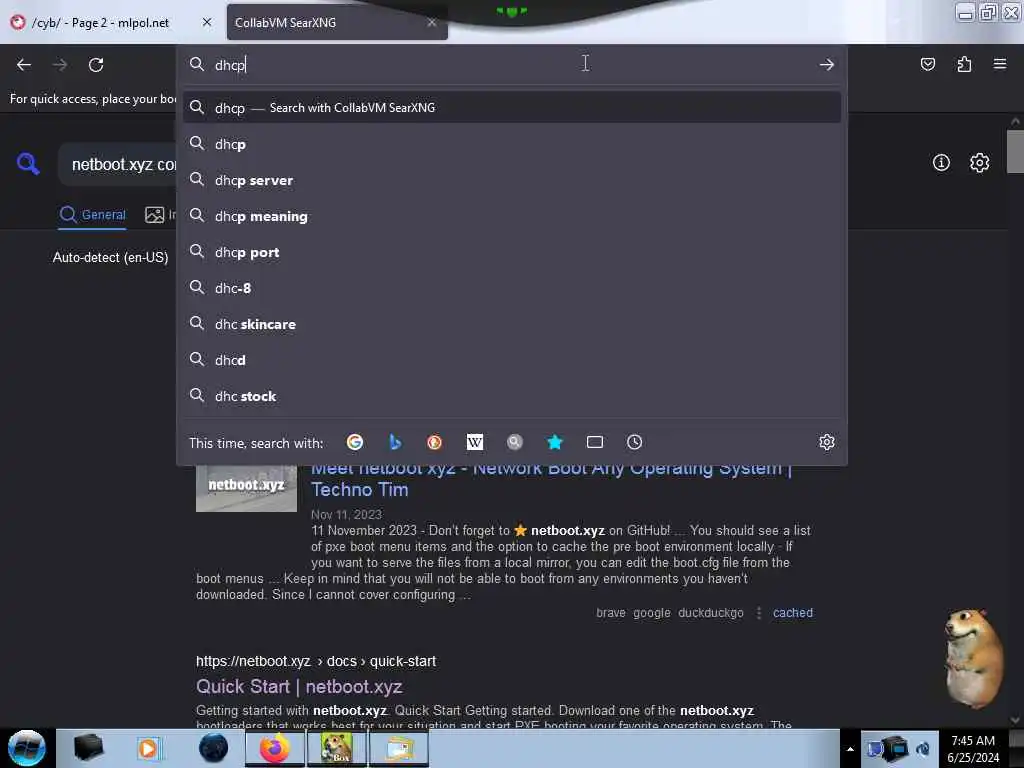Click the SearXNG info circle icon

click(x=941, y=163)
